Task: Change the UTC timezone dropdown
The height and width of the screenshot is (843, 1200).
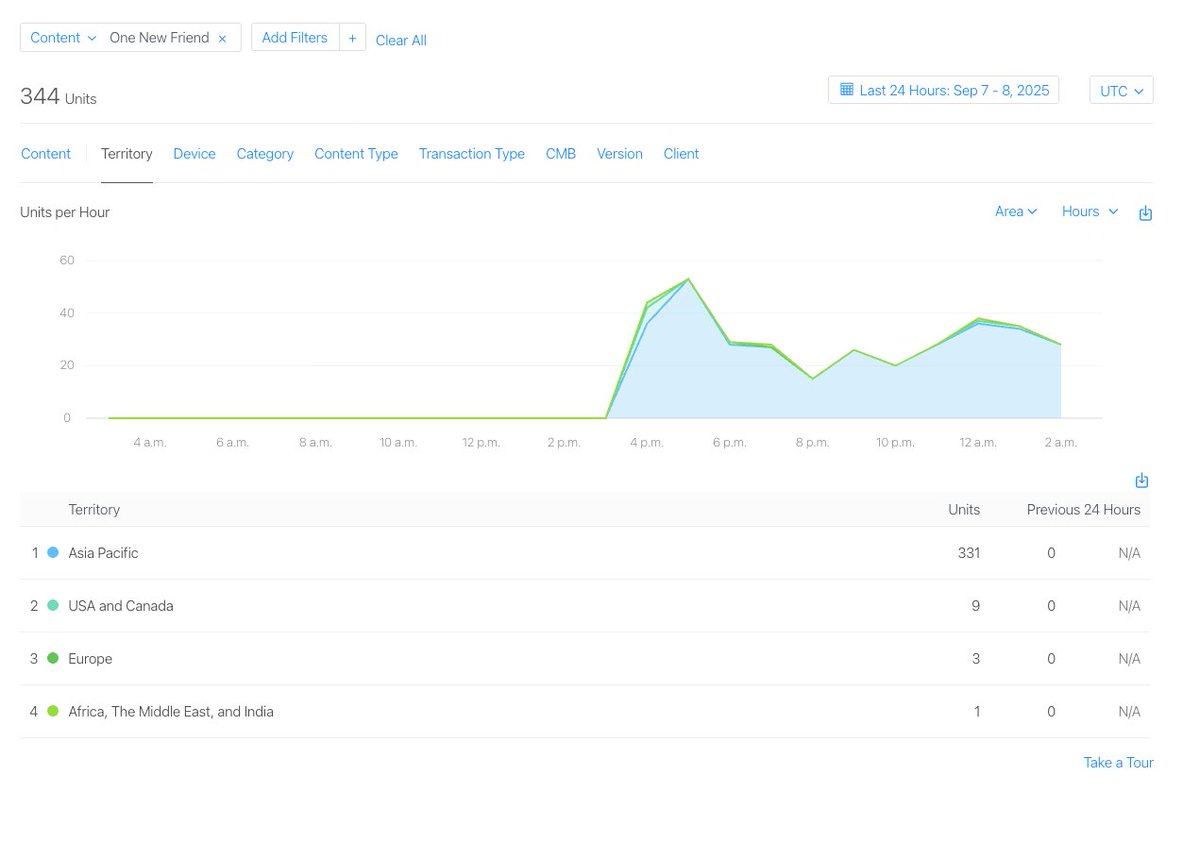Action: click(1121, 90)
